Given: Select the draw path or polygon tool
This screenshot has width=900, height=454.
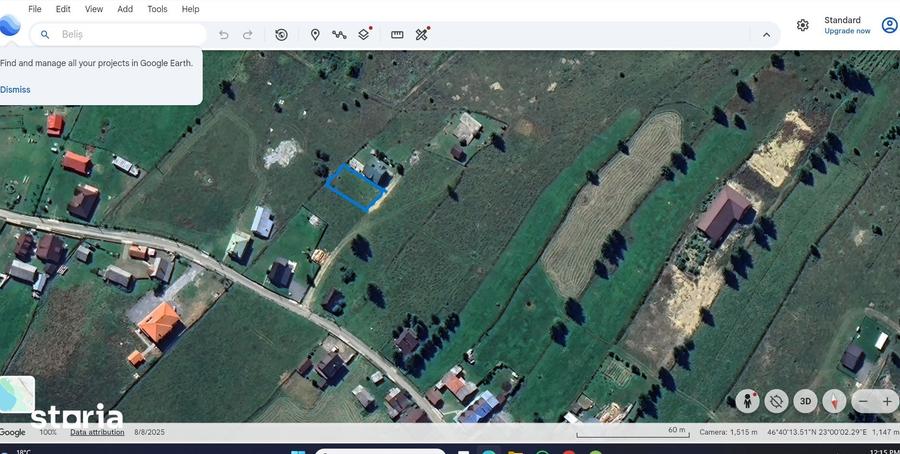Looking at the screenshot, I should 339,34.
